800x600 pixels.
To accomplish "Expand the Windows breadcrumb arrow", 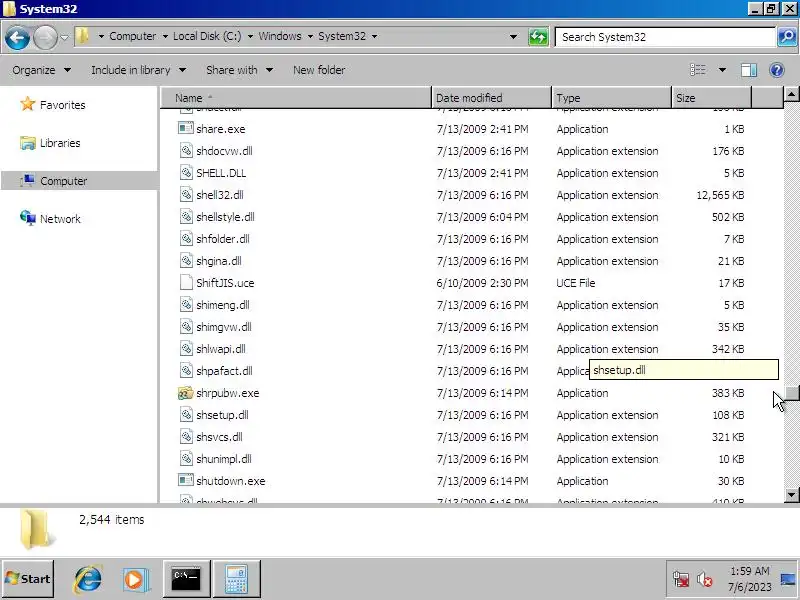I will click(310, 36).
